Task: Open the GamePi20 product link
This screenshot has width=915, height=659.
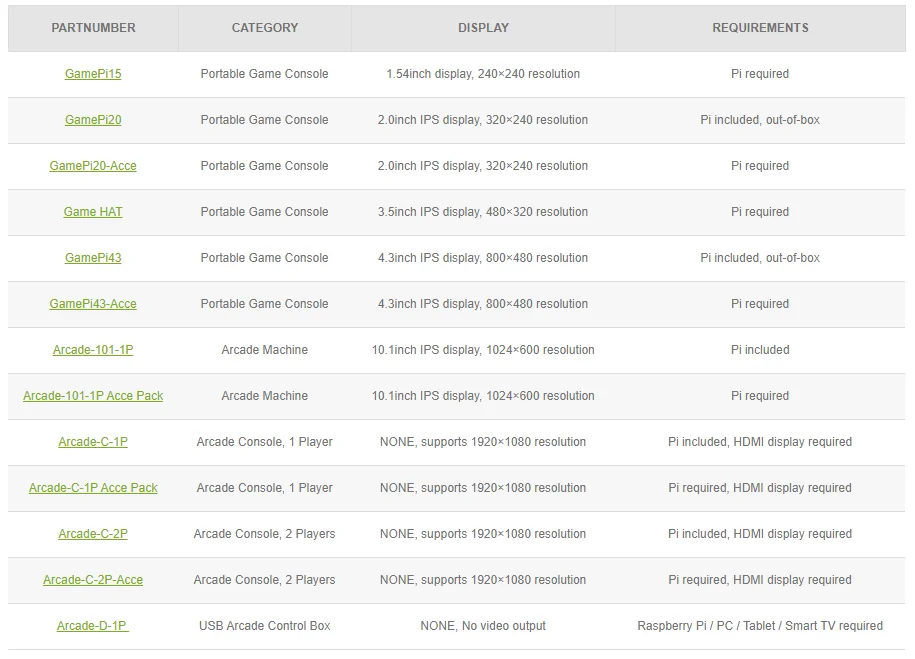Action: coord(93,120)
